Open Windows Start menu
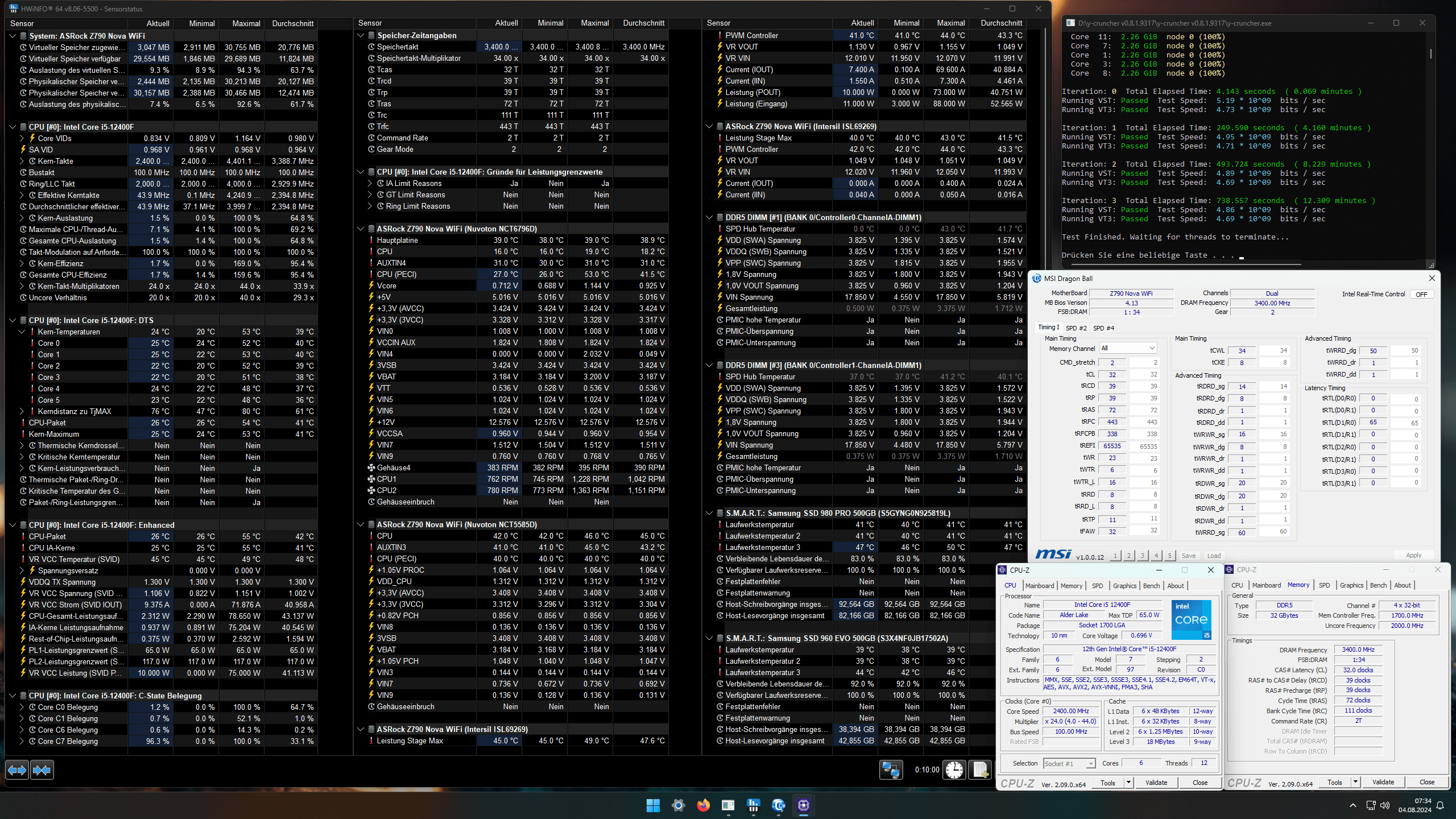 [653, 805]
